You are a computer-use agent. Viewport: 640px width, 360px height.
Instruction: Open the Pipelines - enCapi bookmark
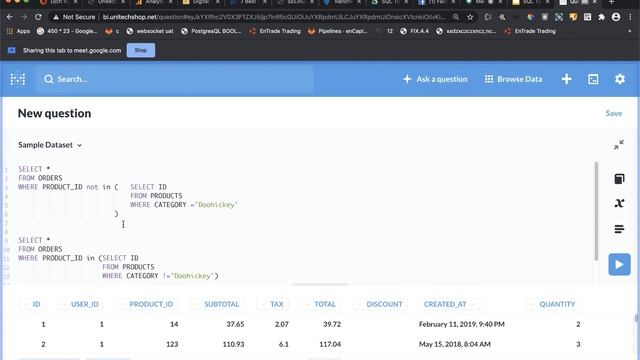pyautogui.click(x=338, y=31)
